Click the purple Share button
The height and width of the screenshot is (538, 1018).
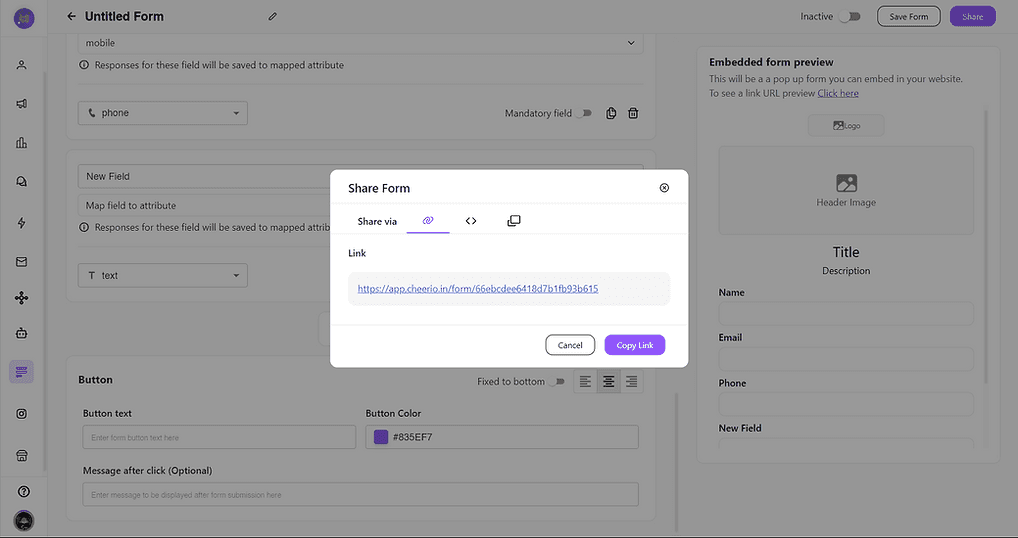coord(973,16)
